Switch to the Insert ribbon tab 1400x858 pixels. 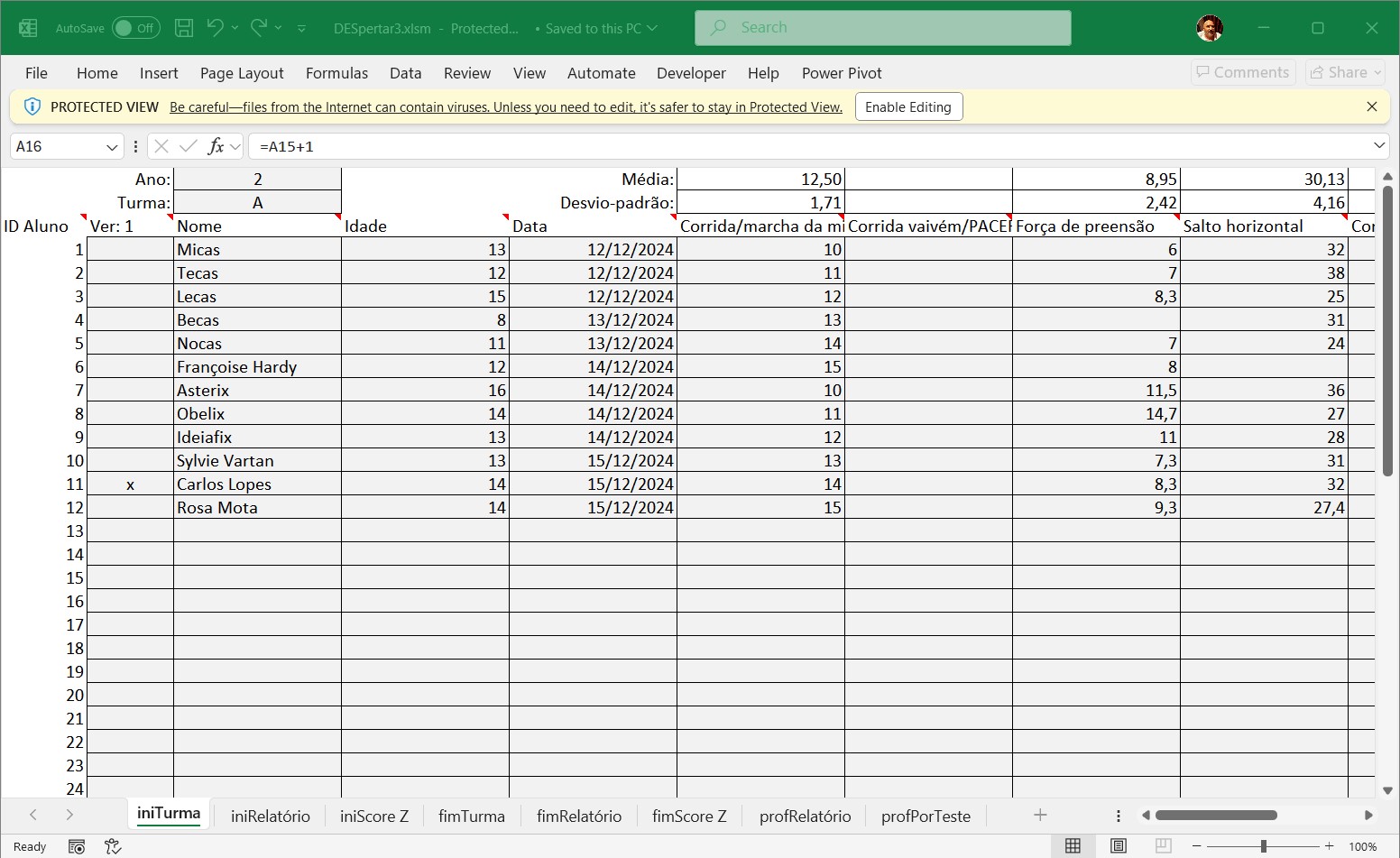[159, 73]
